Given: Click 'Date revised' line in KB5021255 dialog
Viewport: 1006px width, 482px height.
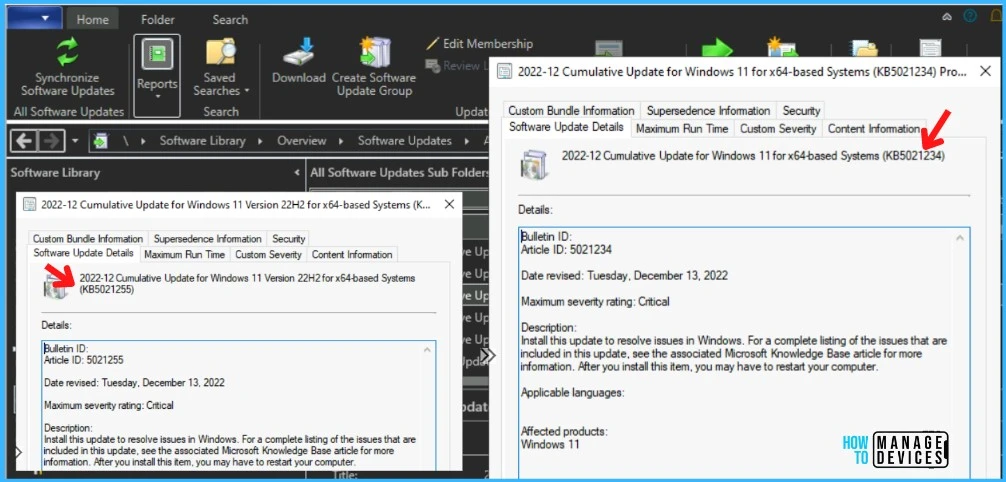Looking at the screenshot, I should 134,383.
